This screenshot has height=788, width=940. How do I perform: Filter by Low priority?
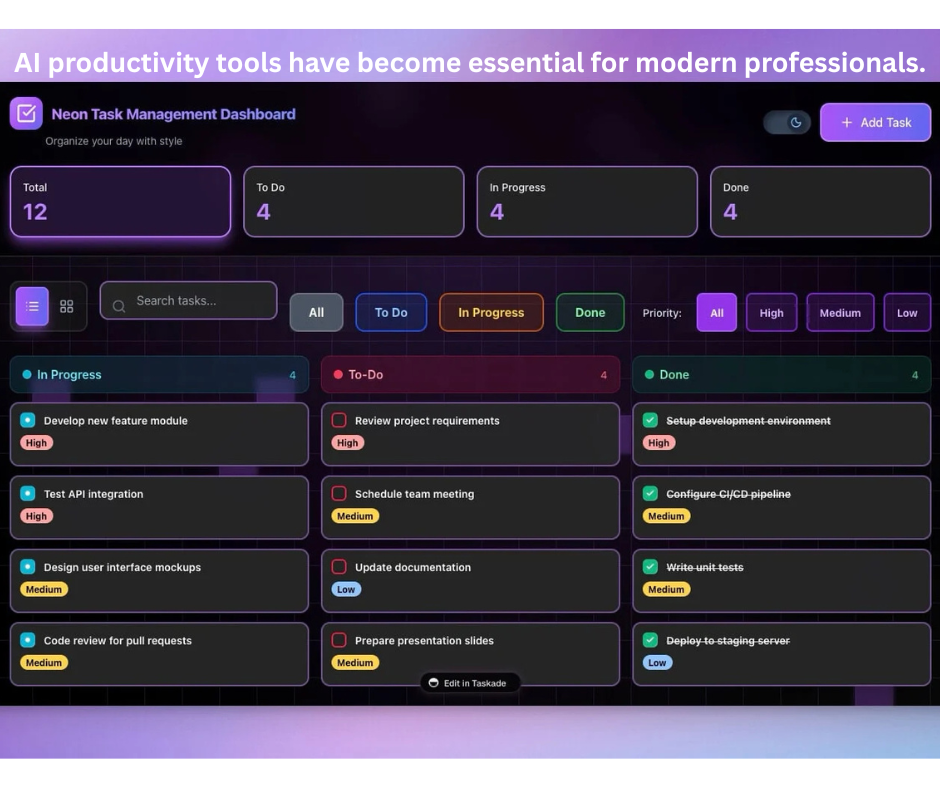tap(907, 312)
